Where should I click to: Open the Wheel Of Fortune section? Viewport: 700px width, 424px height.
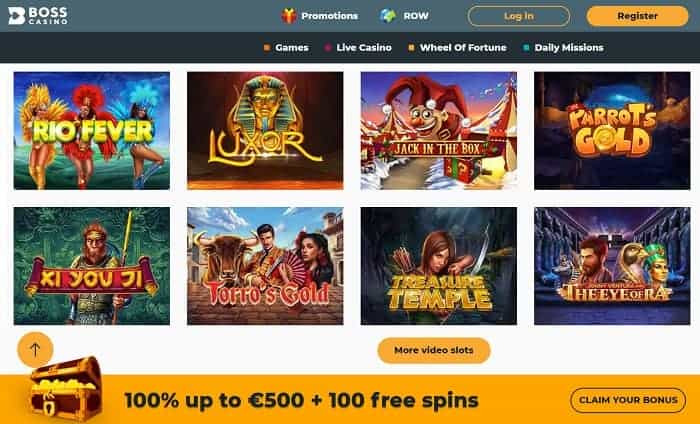pyautogui.click(x=463, y=48)
